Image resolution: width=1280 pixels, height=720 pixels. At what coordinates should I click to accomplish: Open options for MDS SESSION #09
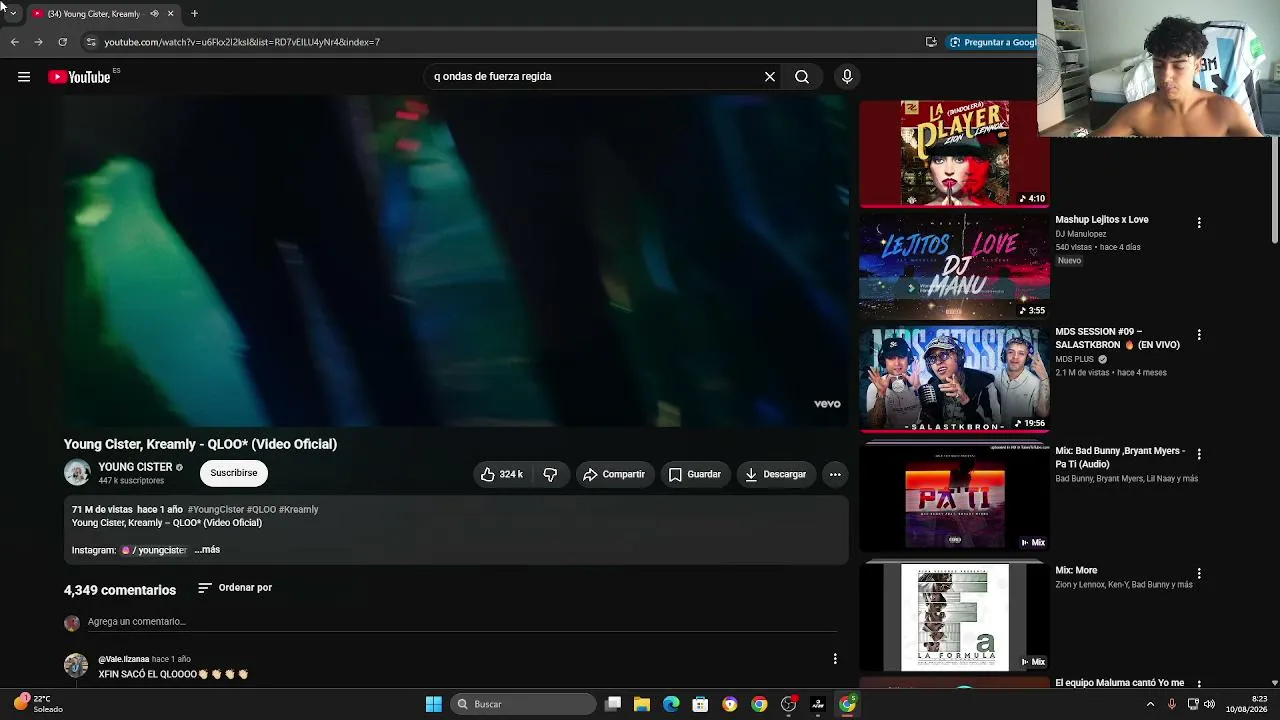[1199, 335]
